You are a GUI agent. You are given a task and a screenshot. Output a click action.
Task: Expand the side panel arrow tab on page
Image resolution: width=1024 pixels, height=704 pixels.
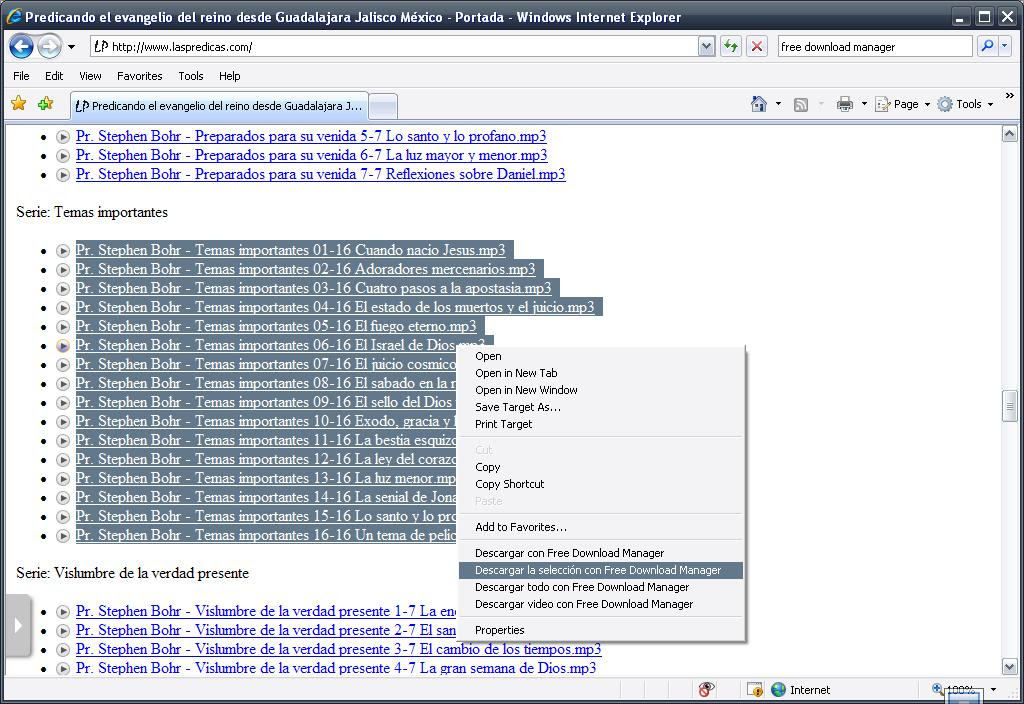coord(18,625)
